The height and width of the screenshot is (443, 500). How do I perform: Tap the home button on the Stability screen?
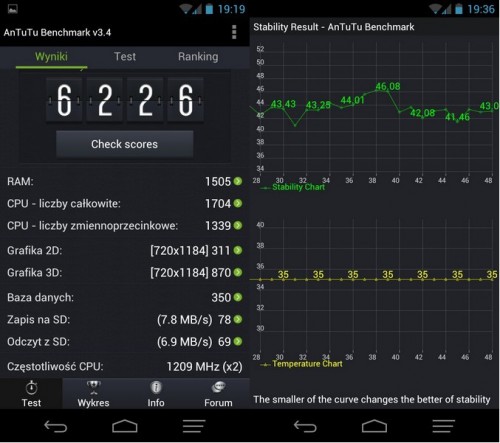point(374,426)
